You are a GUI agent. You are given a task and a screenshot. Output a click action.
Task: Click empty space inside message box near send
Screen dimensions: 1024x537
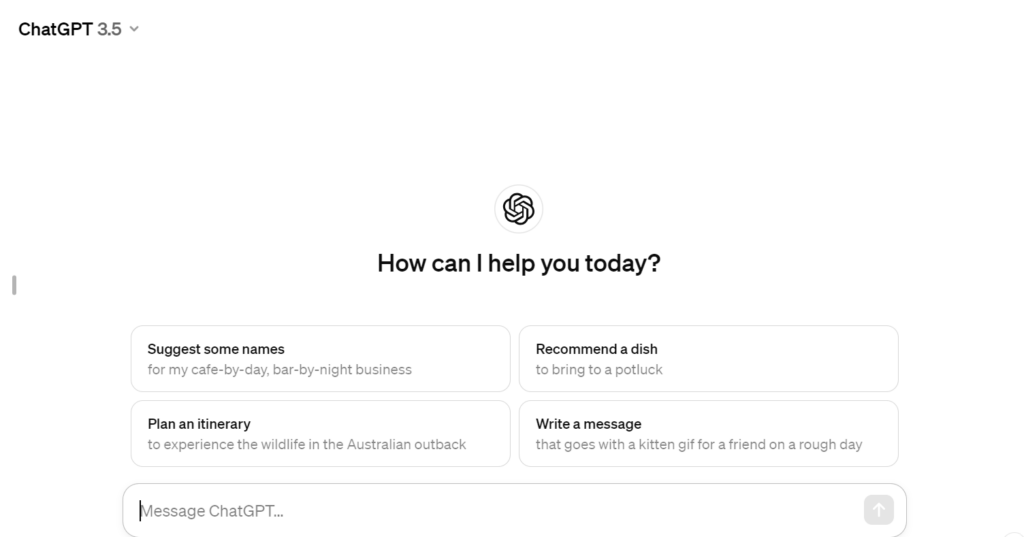tap(784, 510)
